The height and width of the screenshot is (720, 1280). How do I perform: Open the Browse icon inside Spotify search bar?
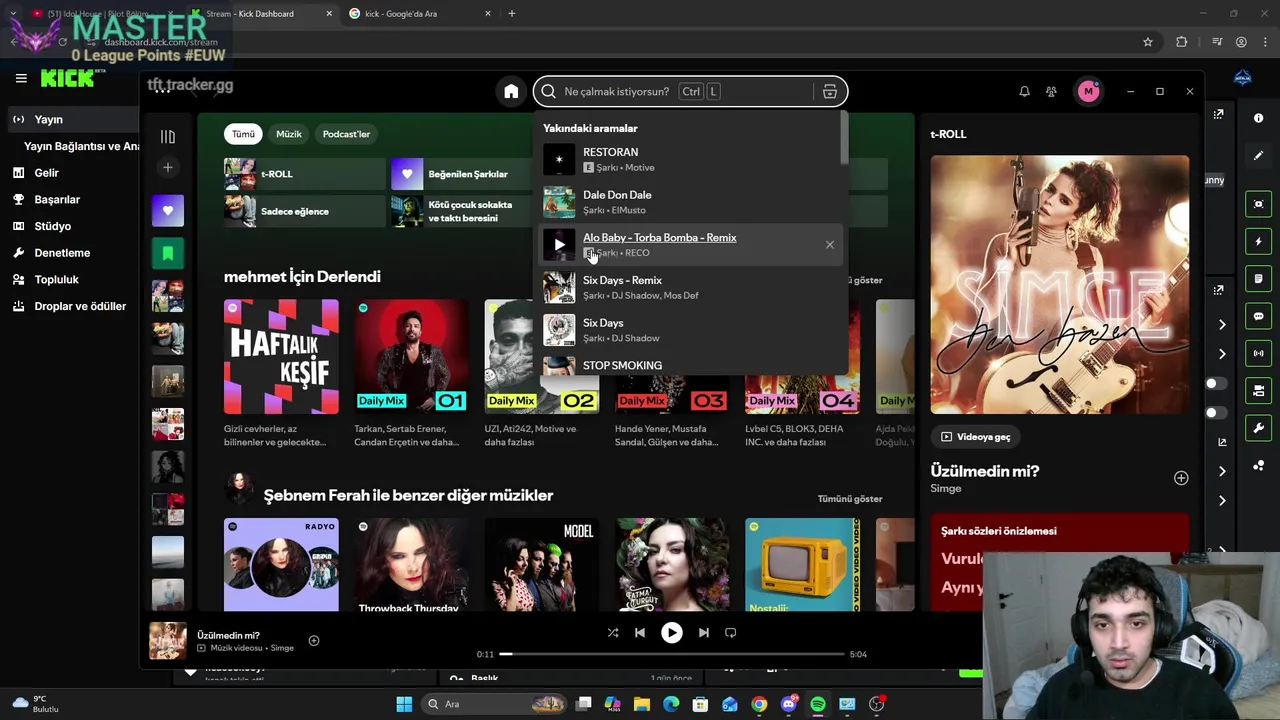click(829, 92)
